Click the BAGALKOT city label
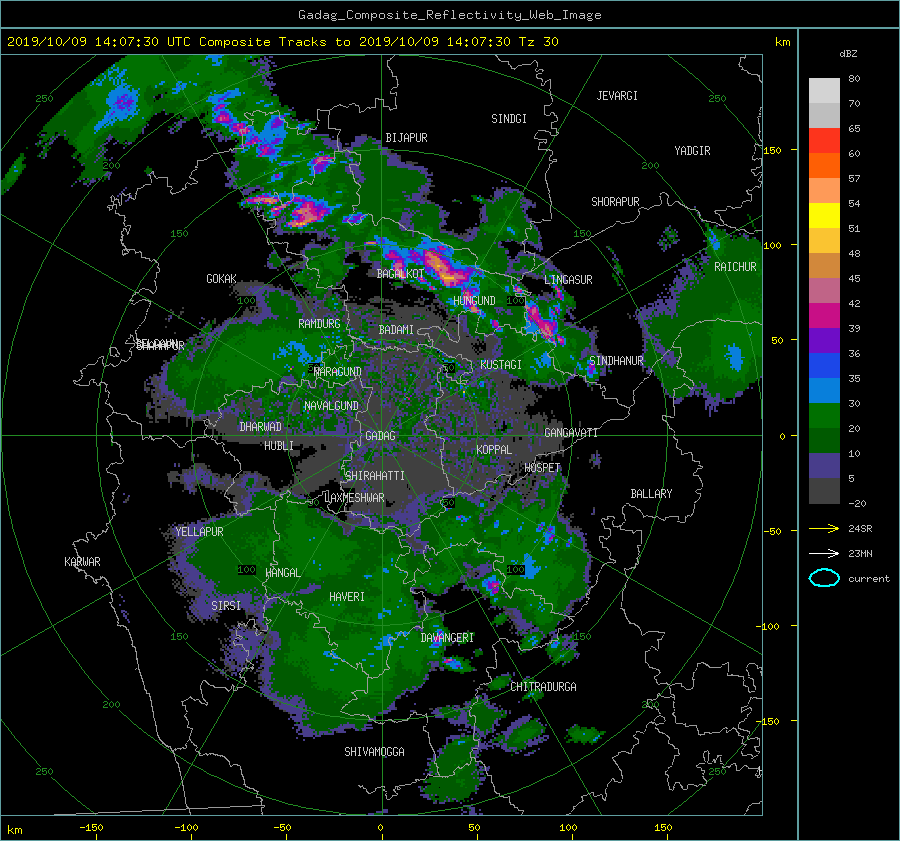 click(x=400, y=274)
